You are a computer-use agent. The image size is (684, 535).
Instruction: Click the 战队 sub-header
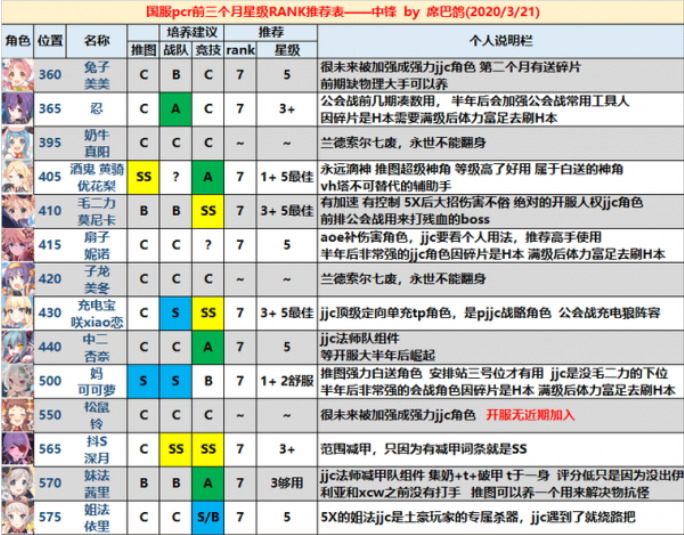176,50
